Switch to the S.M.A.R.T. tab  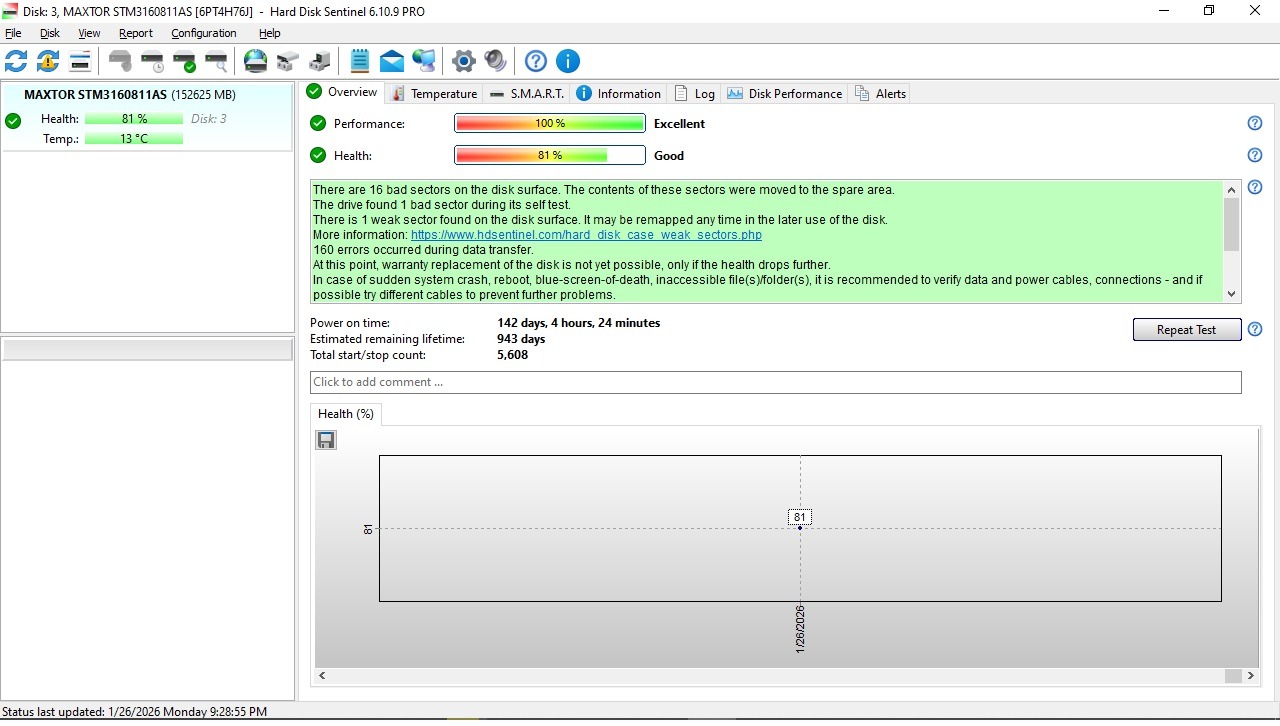coord(527,94)
